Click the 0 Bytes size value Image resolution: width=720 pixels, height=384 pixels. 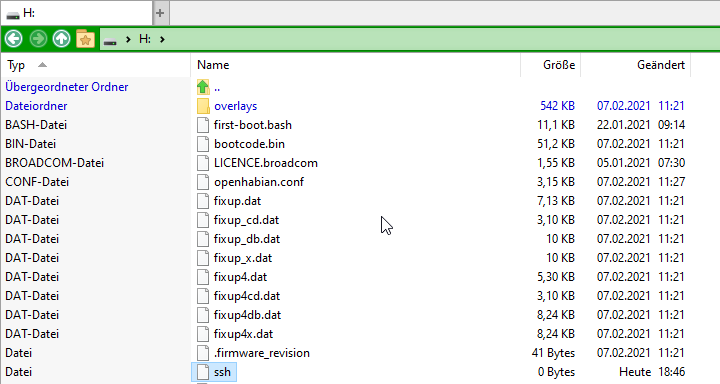[557, 372]
